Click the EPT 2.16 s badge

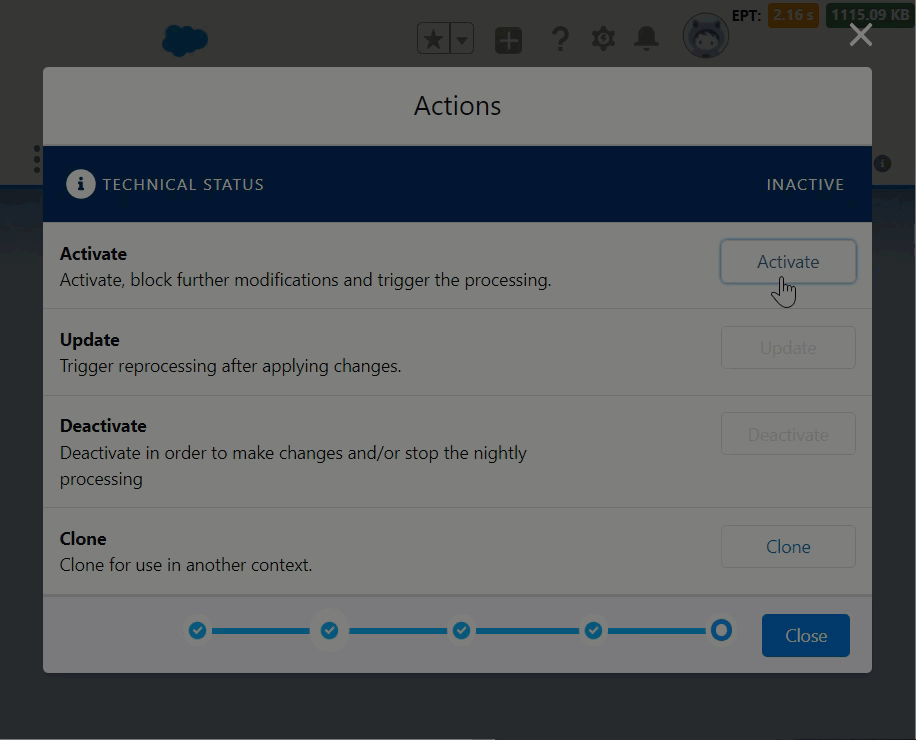click(793, 16)
